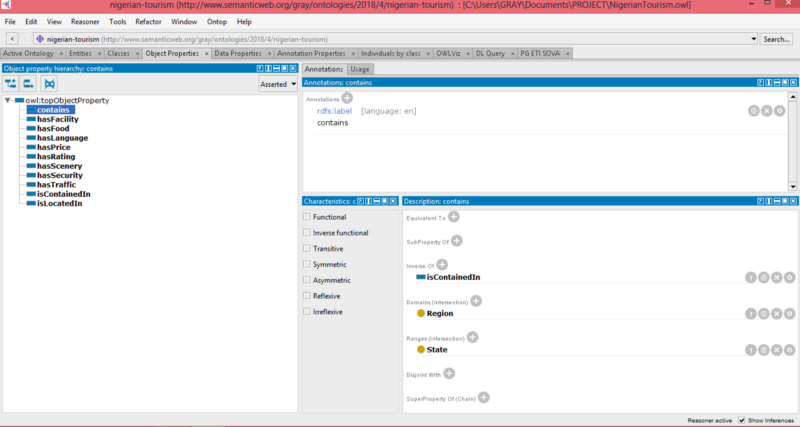
Task: Select hasScenery in the property hierarchy
Action: pos(58,165)
